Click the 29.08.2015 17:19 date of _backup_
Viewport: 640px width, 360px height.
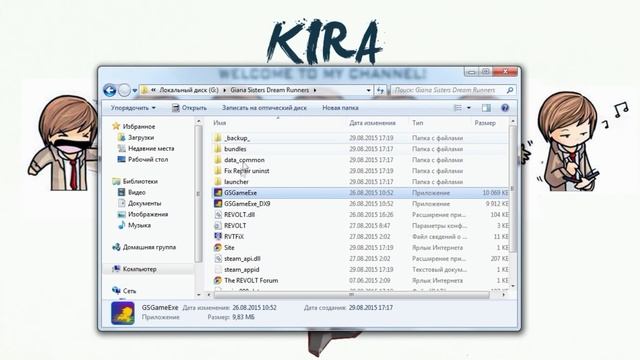pyautogui.click(x=371, y=138)
